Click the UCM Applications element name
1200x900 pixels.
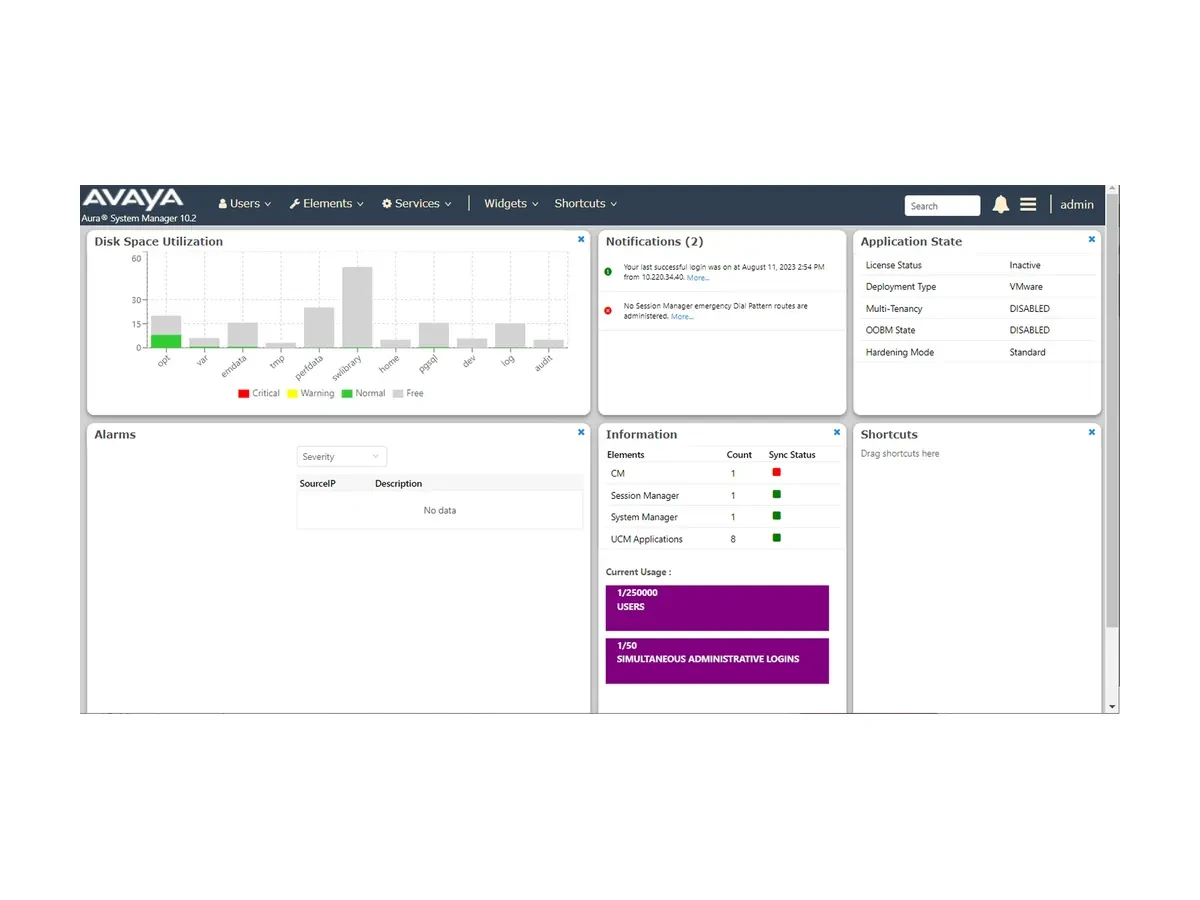coord(647,539)
